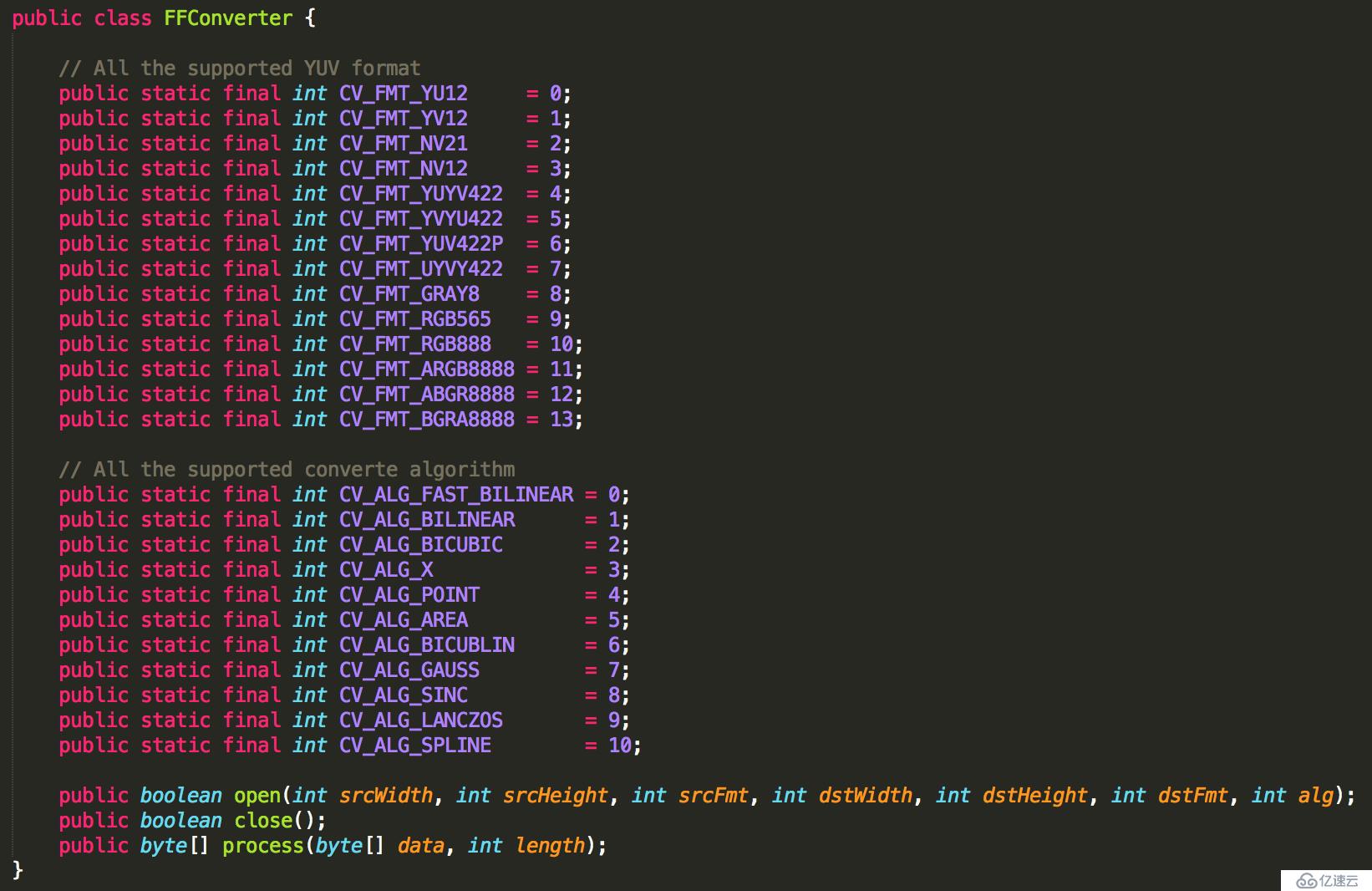
Task: Click the data parameter in process
Action: pyautogui.click(x=421, y=845)
